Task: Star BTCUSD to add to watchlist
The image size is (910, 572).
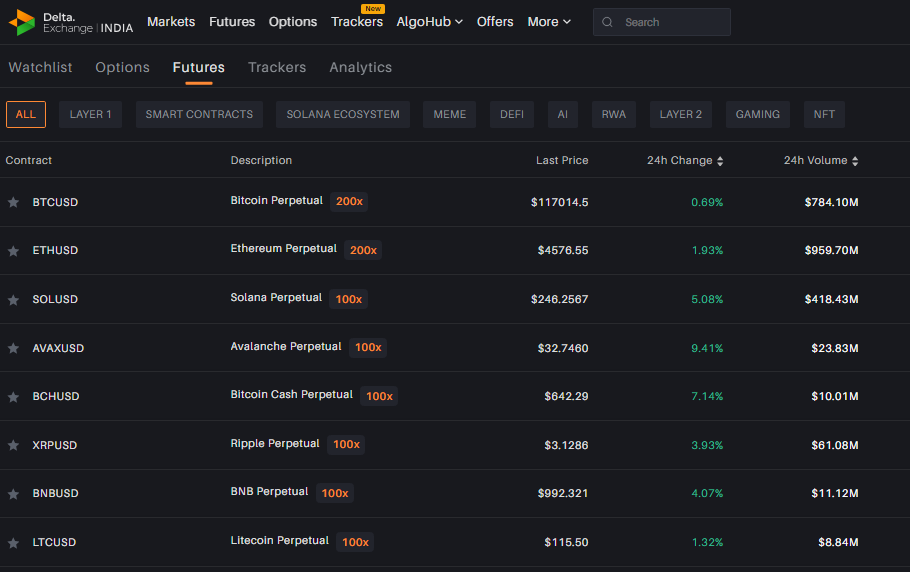Action: 13,202
